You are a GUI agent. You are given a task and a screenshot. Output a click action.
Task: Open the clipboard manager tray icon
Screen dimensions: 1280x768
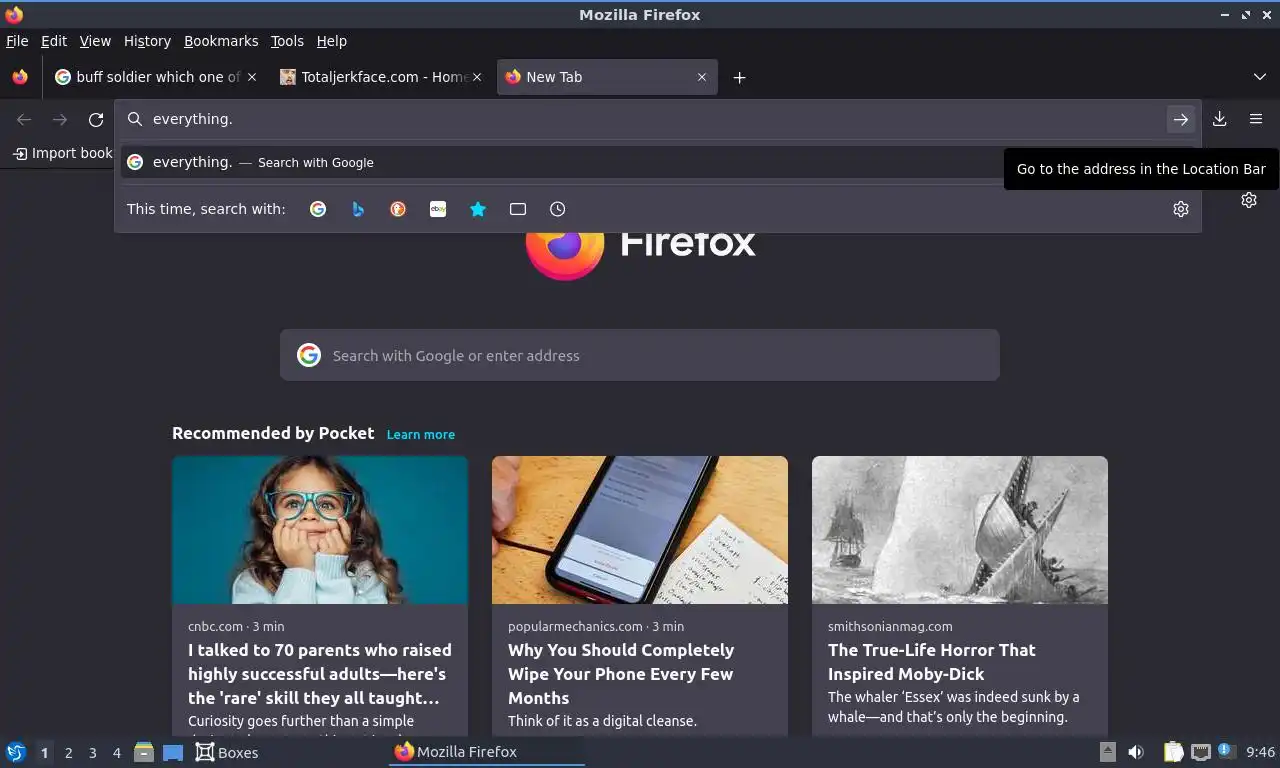1174,752
